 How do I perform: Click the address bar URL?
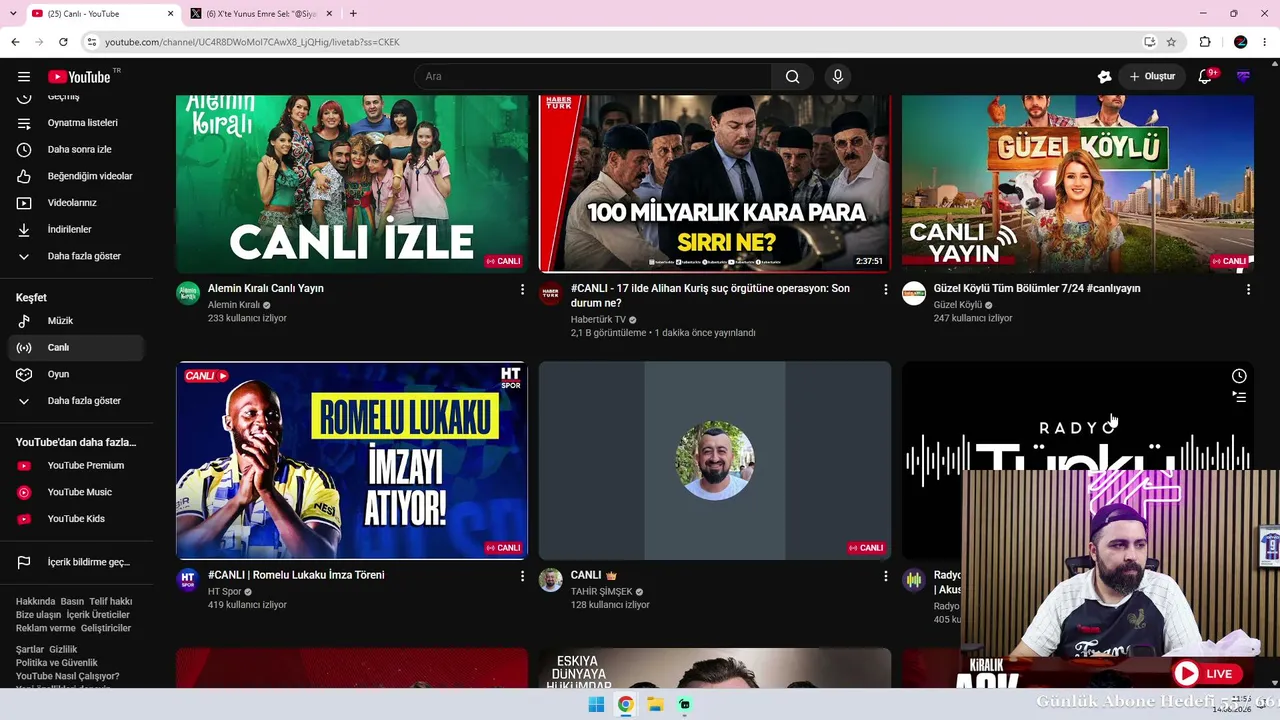click(x=252, y=42)
